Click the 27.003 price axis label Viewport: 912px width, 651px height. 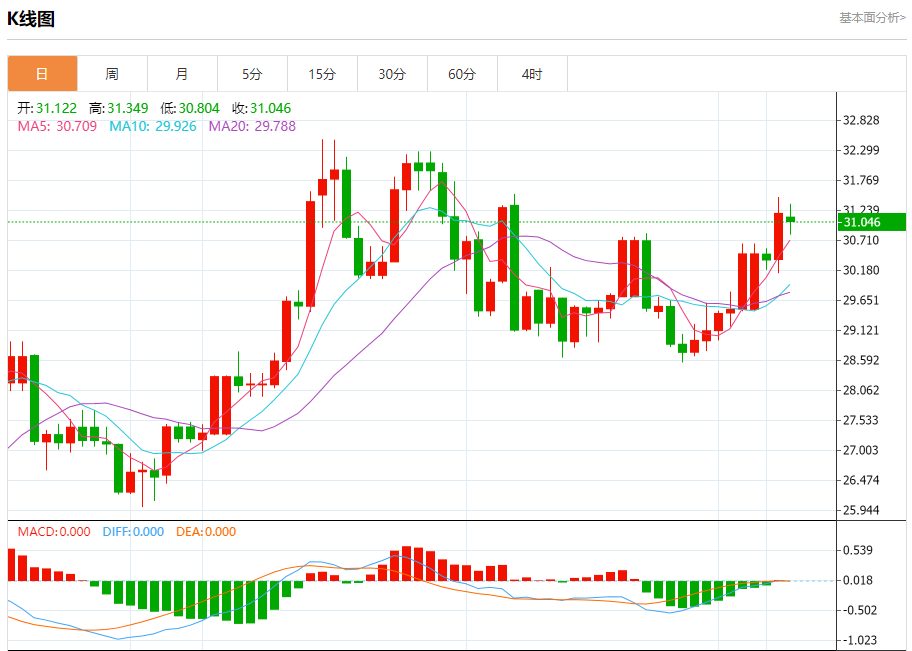(861, 450)
